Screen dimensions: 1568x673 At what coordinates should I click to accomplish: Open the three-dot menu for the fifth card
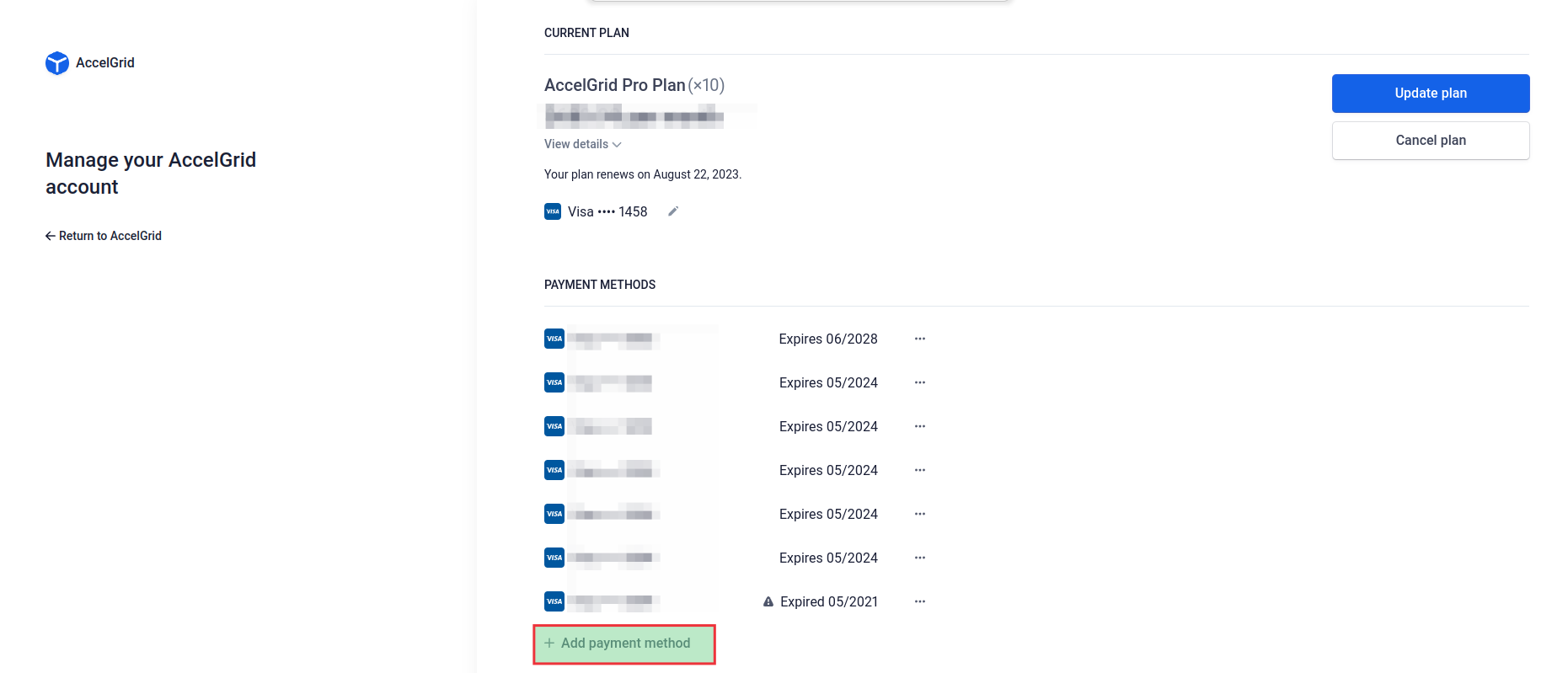(x=919, y=514)
